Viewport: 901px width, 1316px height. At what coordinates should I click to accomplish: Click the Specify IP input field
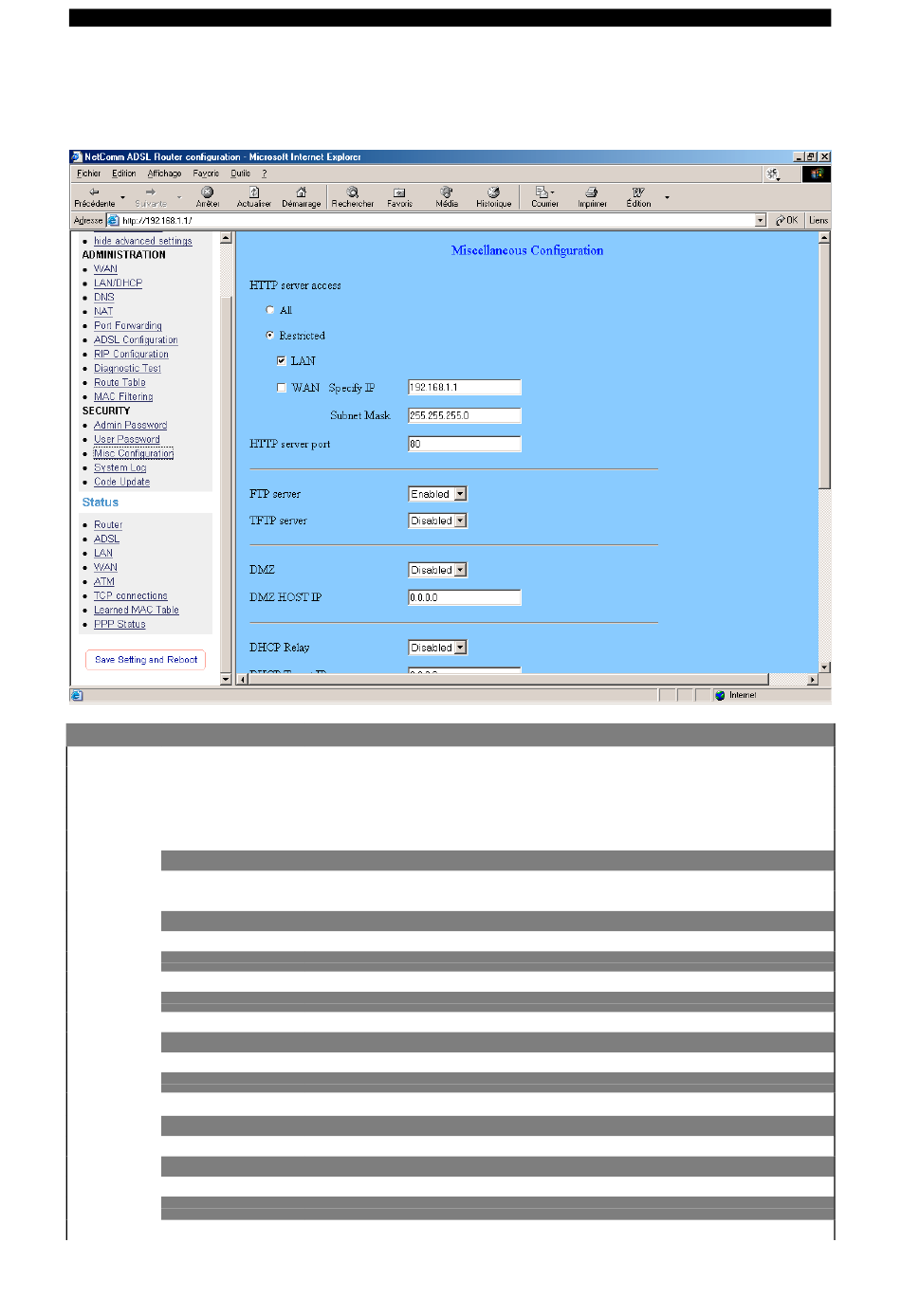pos(465,387)
